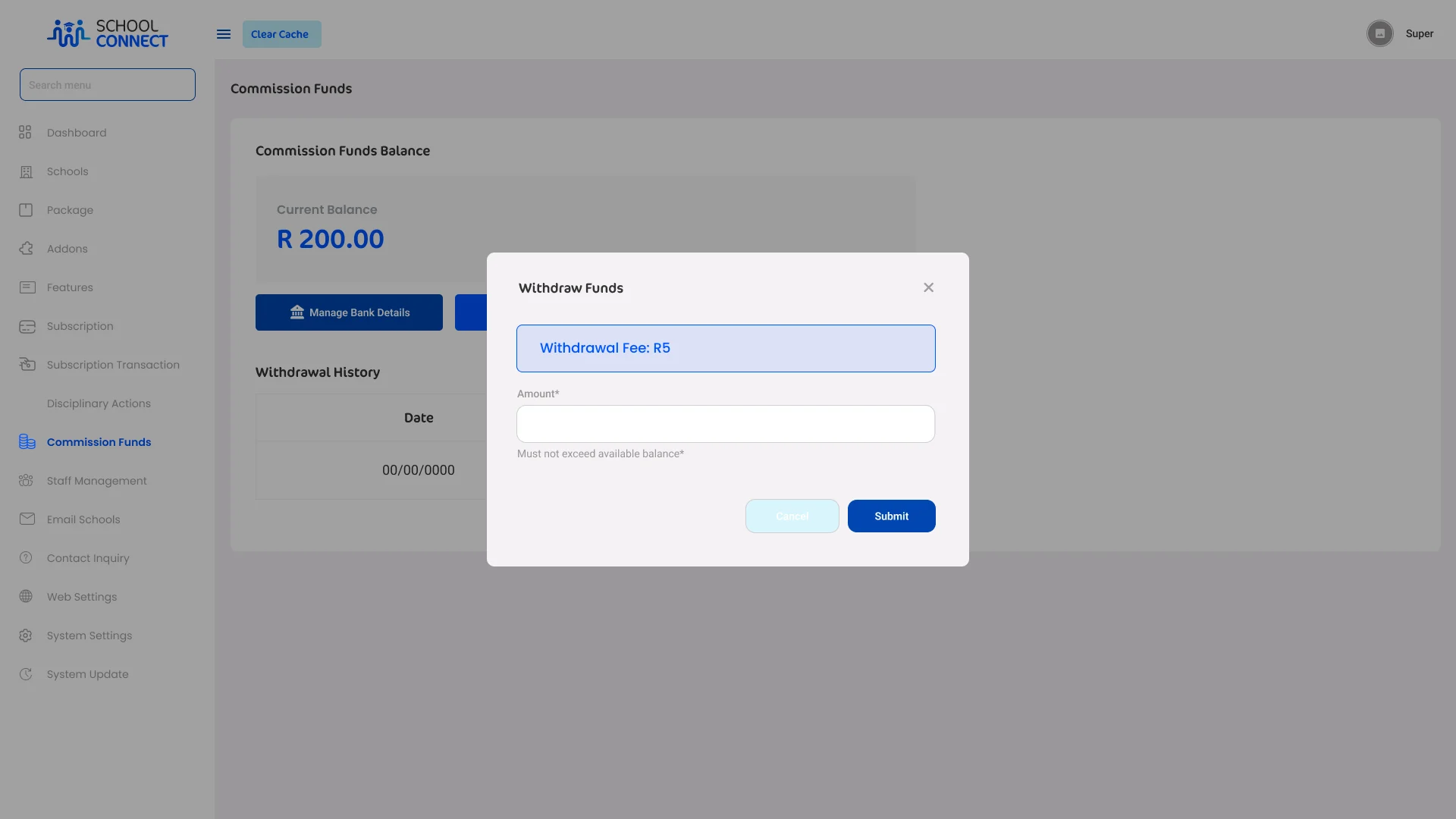Submit the withdrawal request
The height and width of the screenshot is (819, 1456).
tap(891, 516)
